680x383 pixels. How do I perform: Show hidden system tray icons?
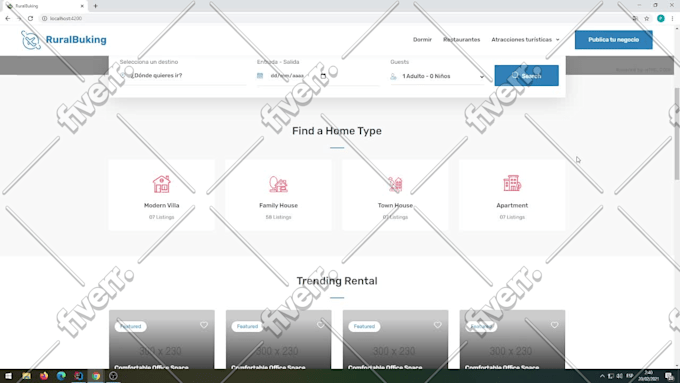pos(602,376)
